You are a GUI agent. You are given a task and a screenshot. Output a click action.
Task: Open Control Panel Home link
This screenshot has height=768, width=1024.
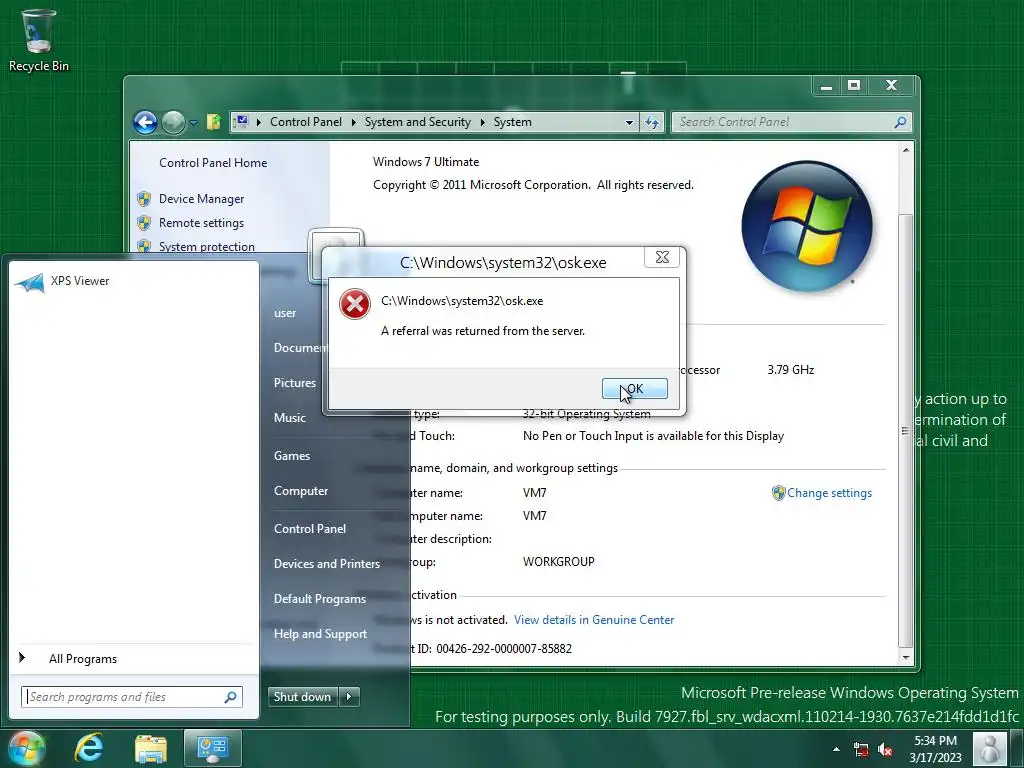click(213, 163)
